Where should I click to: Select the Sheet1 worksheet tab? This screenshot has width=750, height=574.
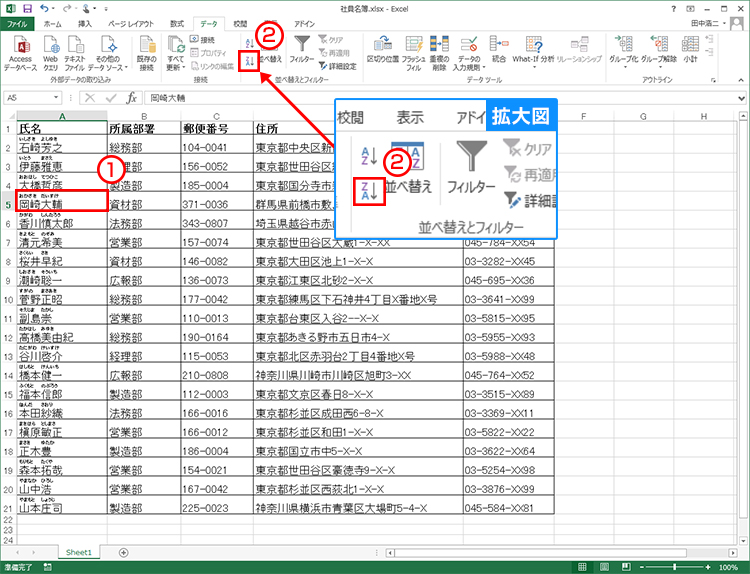click(x=77, y=552)
